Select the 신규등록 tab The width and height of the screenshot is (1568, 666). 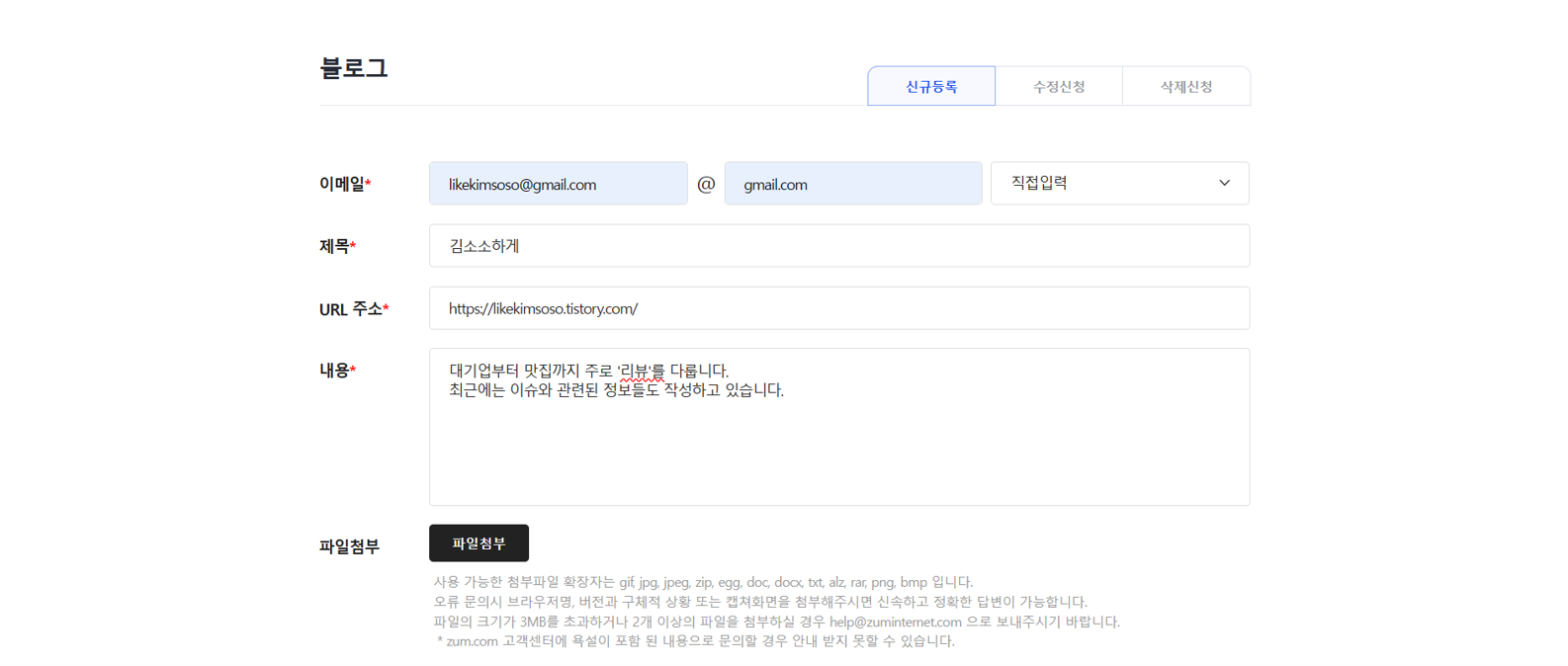point(931,86)
